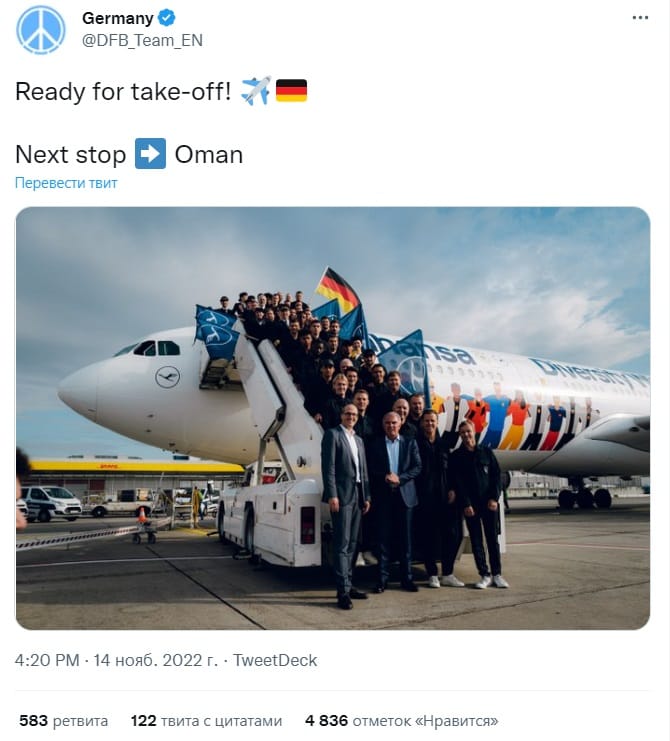
Task: View the 583 ретвита list
Action: click(64, 721)
